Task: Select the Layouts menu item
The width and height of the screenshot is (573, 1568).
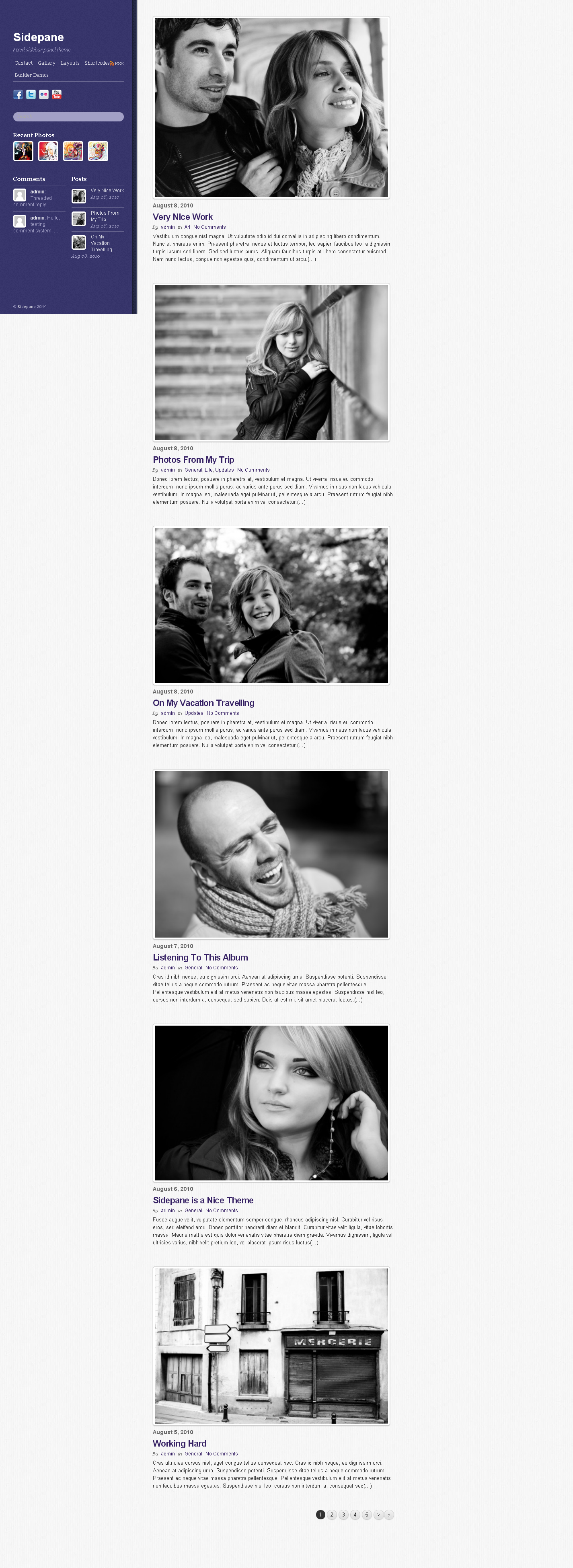Action: [x=70, y=63]
